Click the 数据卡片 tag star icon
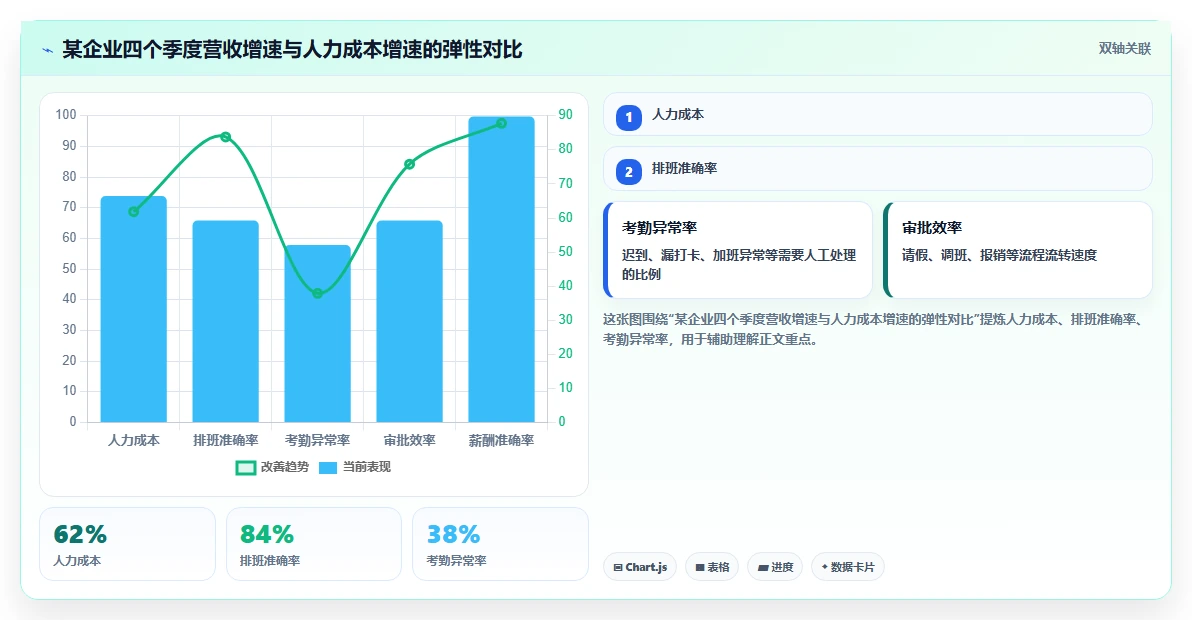Screen dimensions: 1192x620 (825, 567)
